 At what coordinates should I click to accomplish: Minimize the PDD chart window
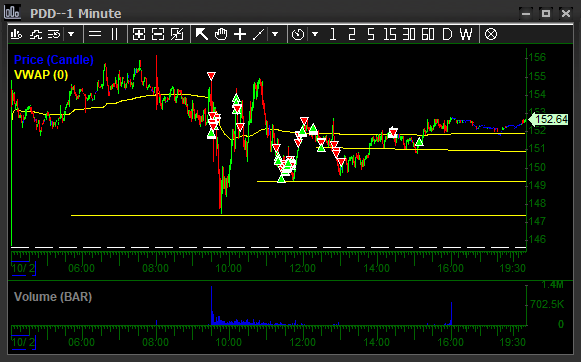pos(526,14)
